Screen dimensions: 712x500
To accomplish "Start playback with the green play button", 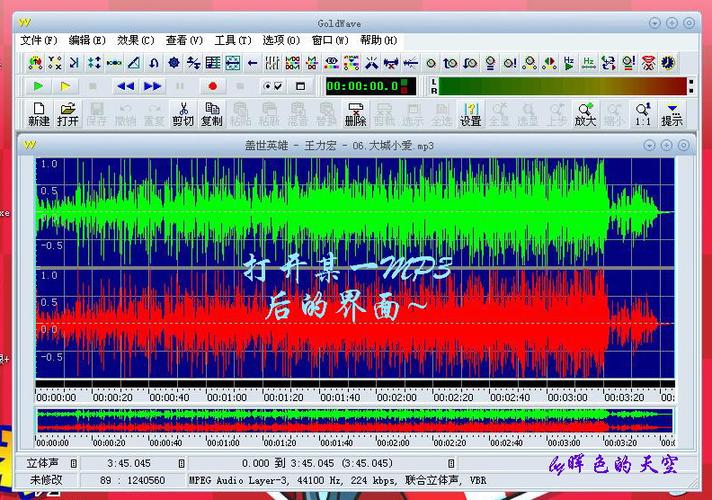I will point(38,86).
